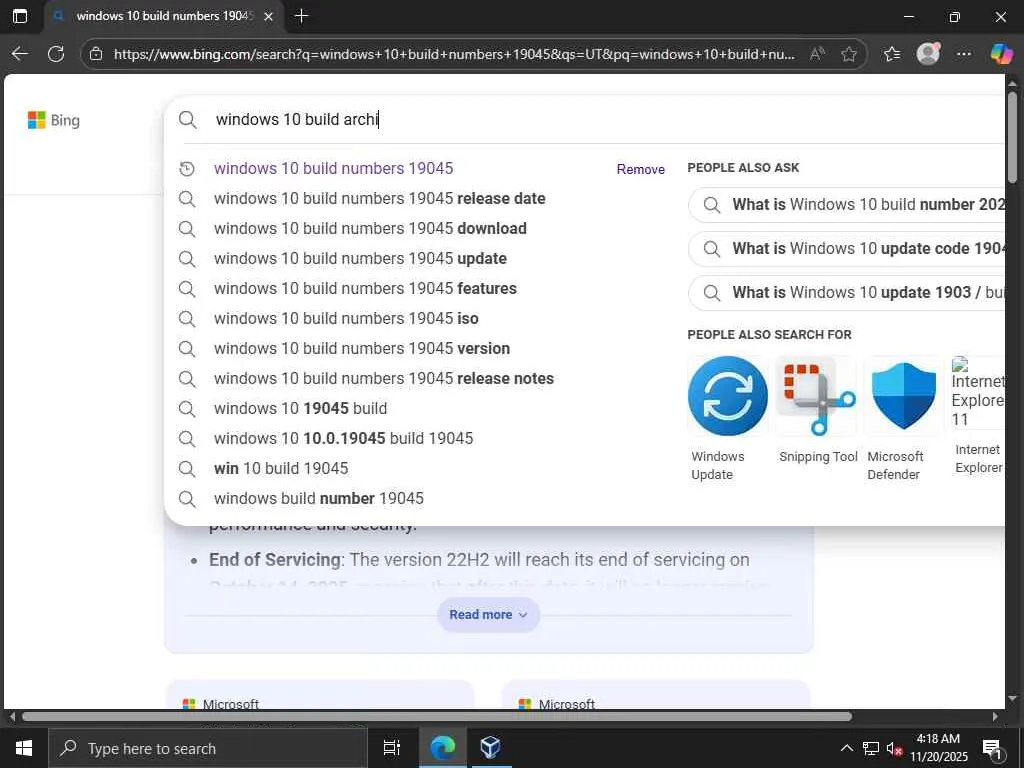The image size is (1024, 768).
Task: Choose suggestion ending in update
Action: click(x=360, y=259)
